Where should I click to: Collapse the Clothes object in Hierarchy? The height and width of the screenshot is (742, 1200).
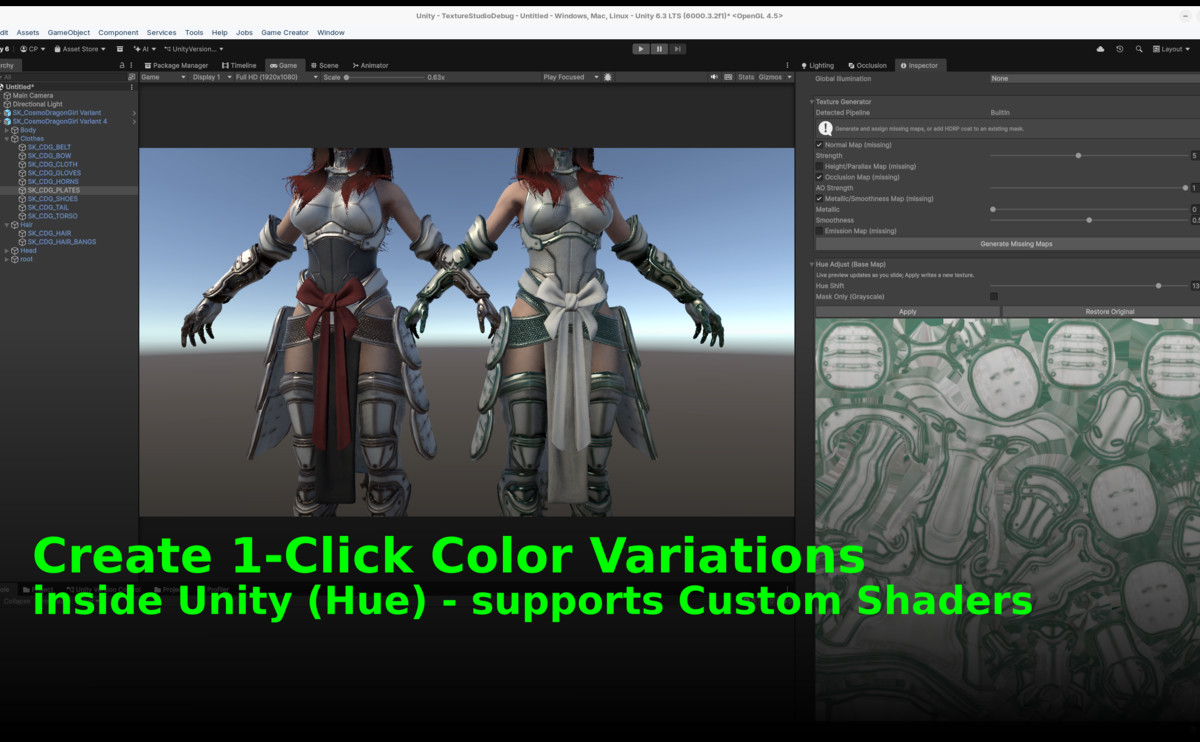pos(7,139)
